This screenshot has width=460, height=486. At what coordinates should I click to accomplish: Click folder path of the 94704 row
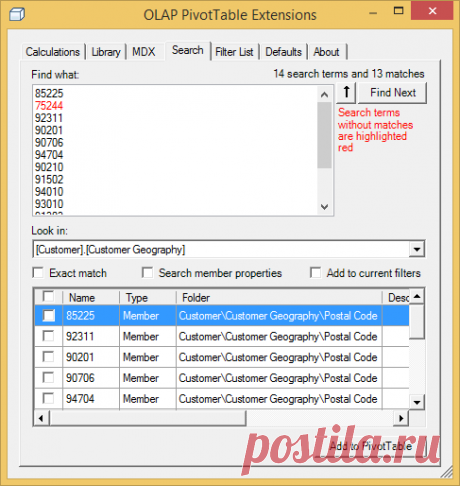(x=278, y=399)
